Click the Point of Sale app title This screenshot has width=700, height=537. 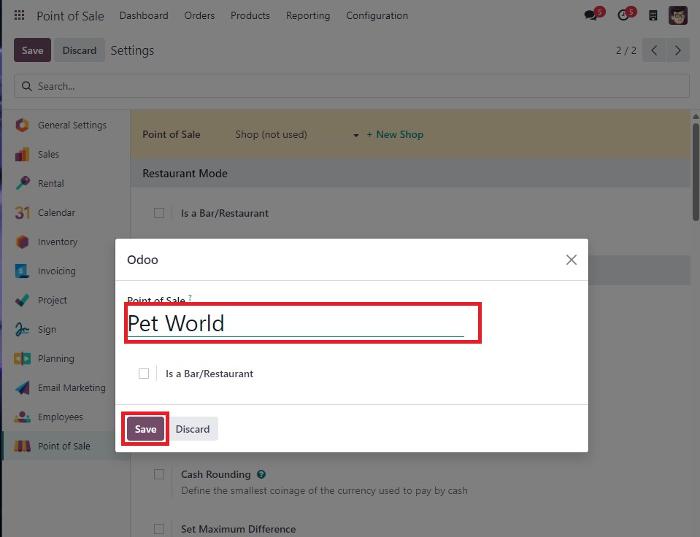point(70,16)
